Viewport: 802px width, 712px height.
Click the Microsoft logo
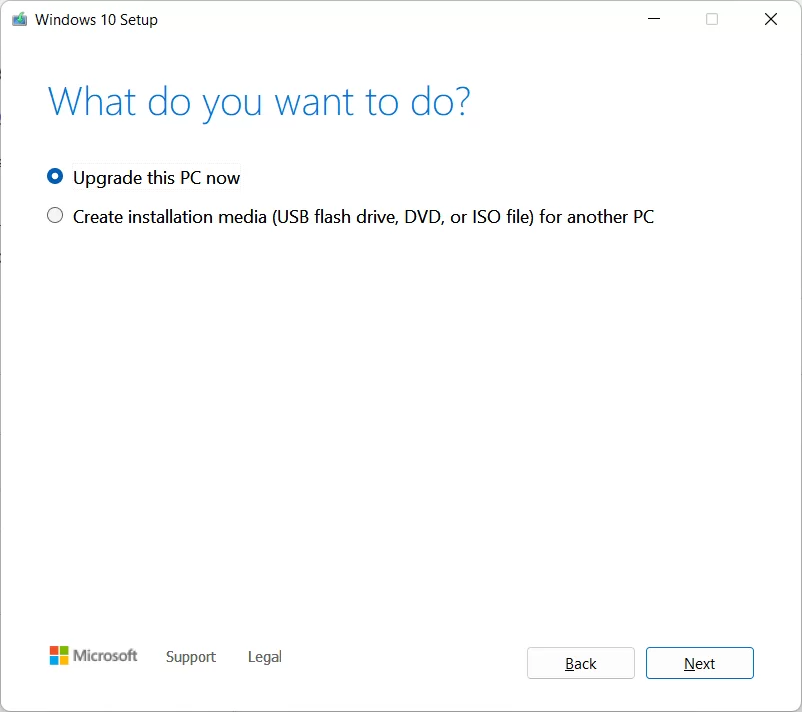click(x=93, y=655)
